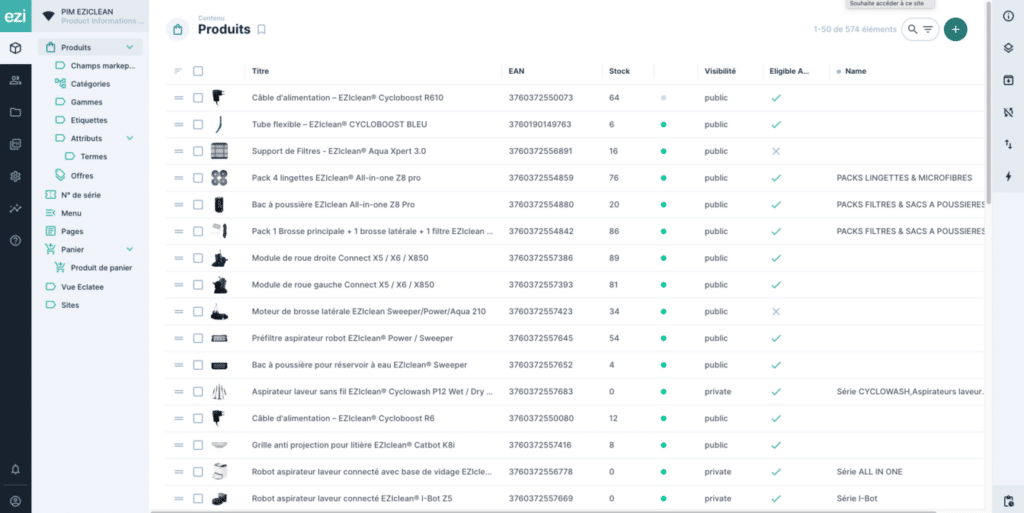Open Offres in sidebar

[x=82, y=176]
